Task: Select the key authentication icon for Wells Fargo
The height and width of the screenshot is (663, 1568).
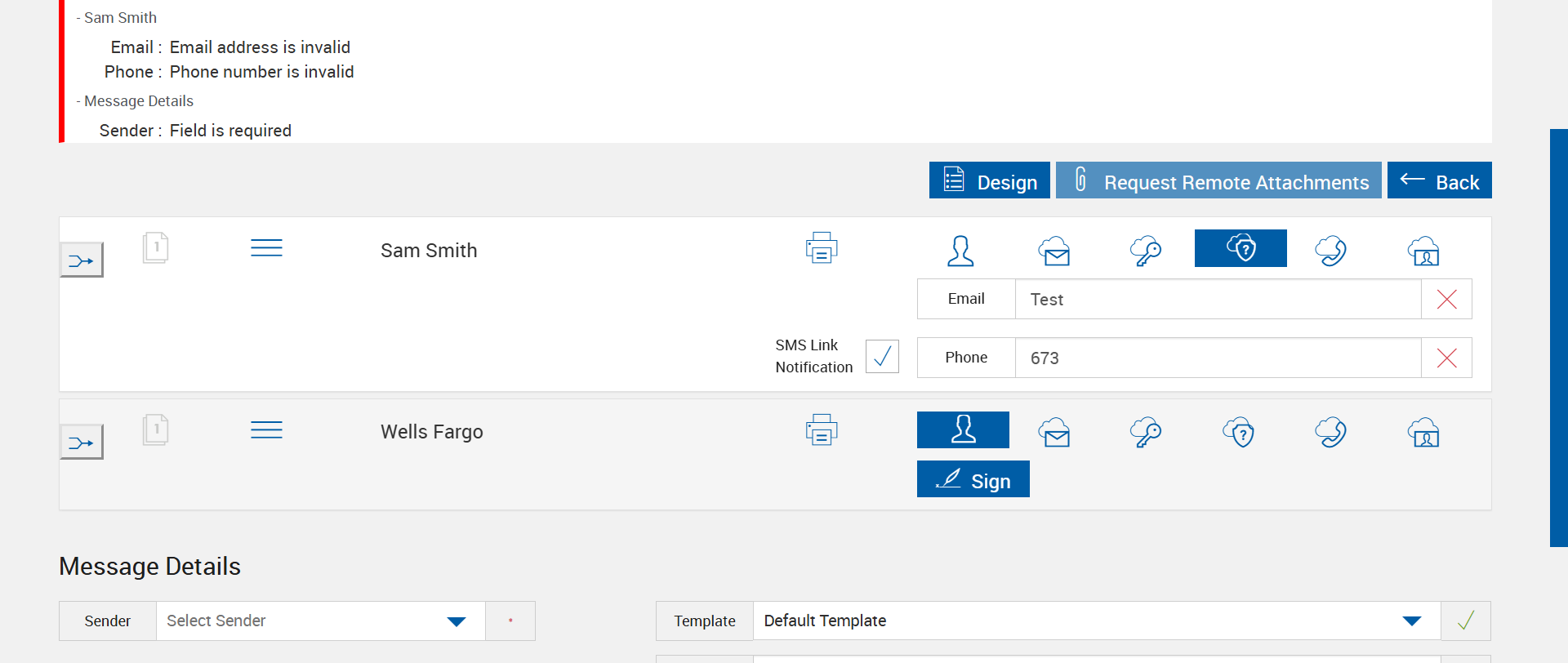Action: [x=1146, y=433]
